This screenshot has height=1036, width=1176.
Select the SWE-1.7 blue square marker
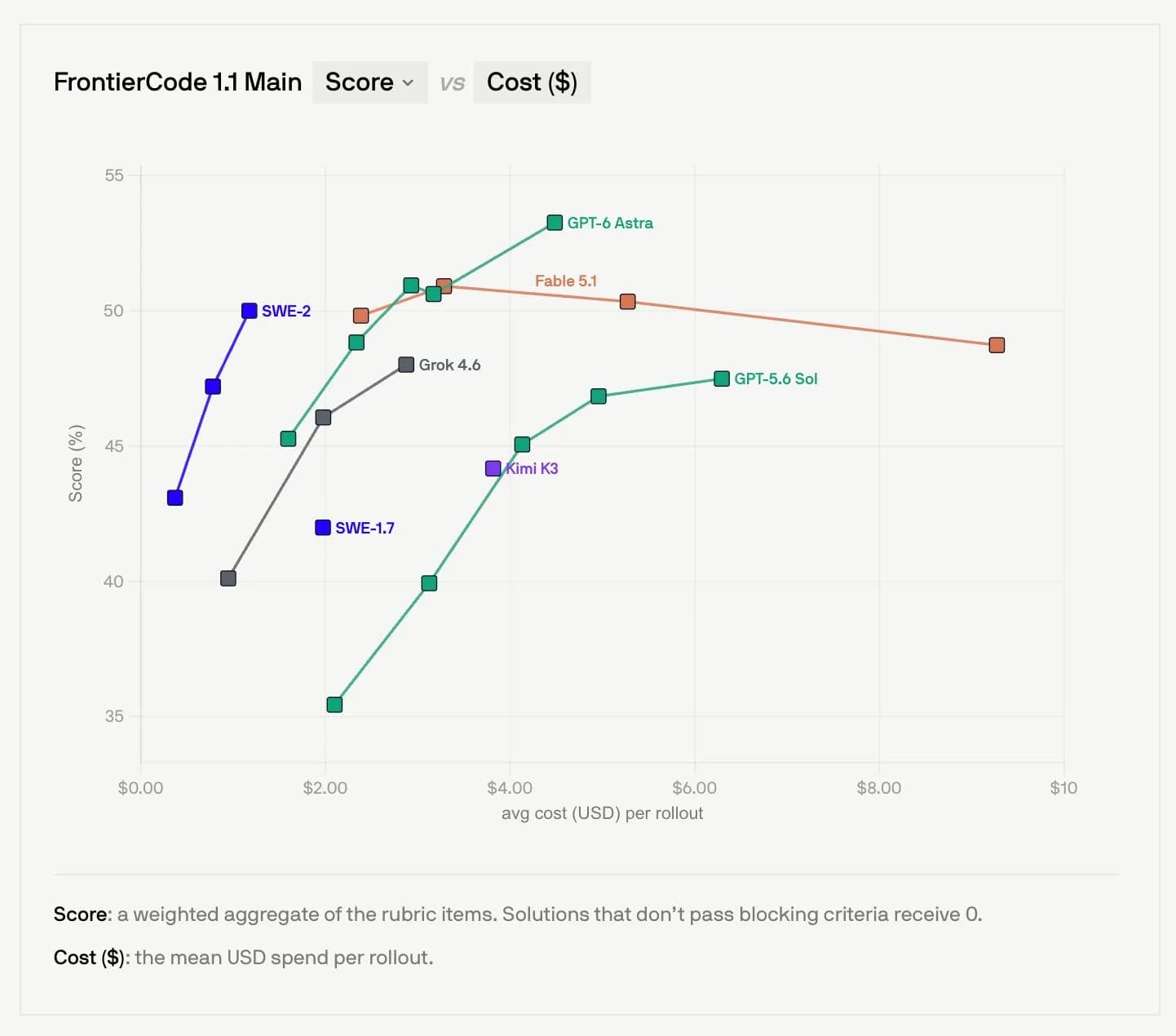323,528
